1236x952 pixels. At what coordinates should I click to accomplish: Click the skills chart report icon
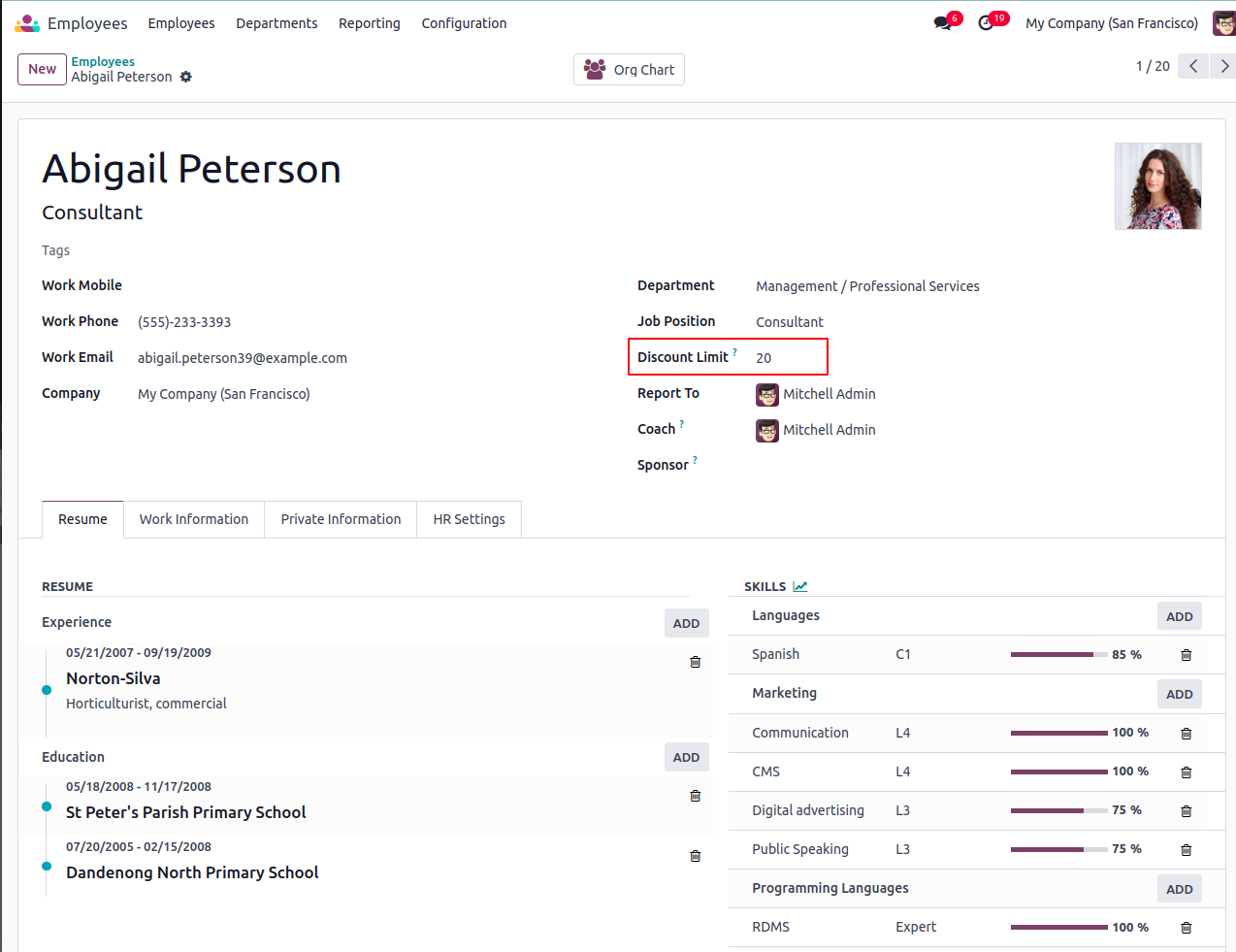point(800,586)
